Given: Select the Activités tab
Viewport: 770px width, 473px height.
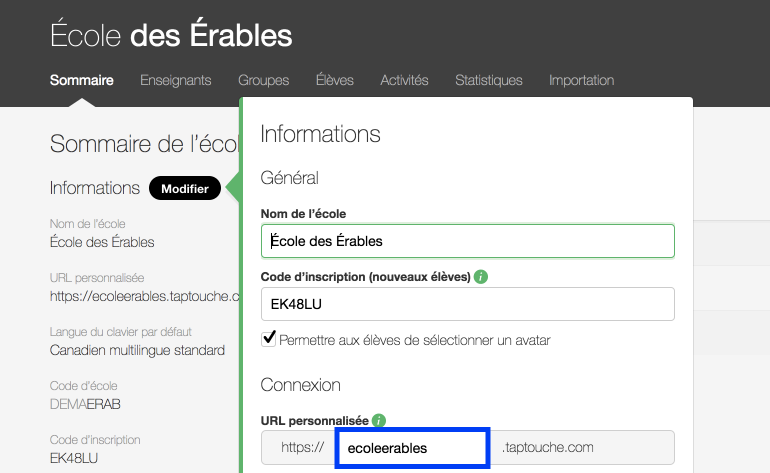Looking at the screenshot, I should pos(405,80).
